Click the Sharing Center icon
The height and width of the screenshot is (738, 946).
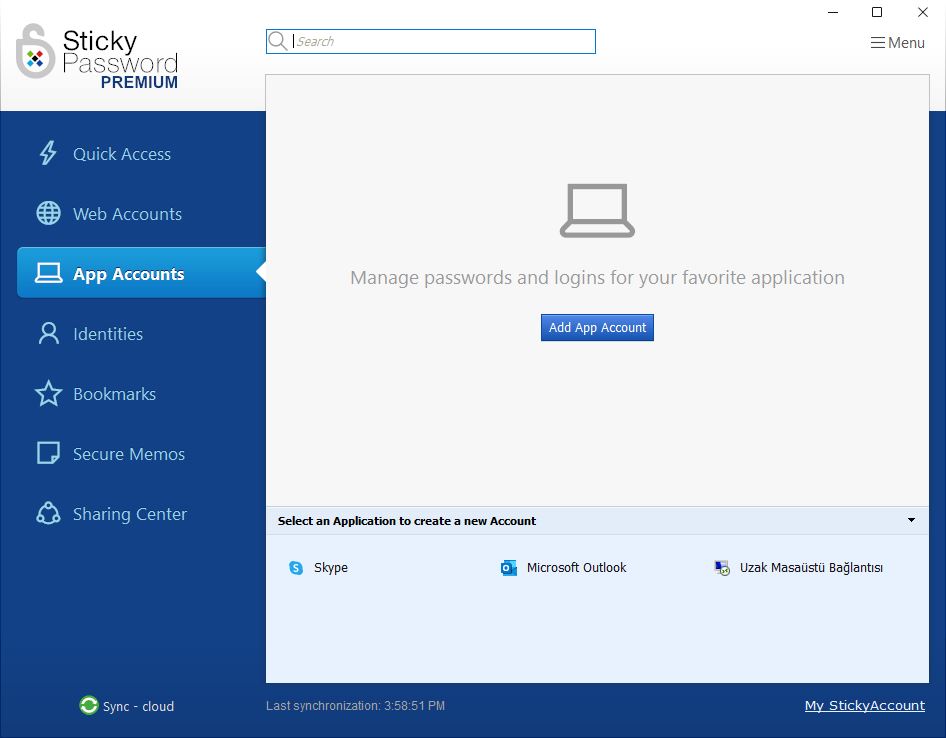(48, 514)
